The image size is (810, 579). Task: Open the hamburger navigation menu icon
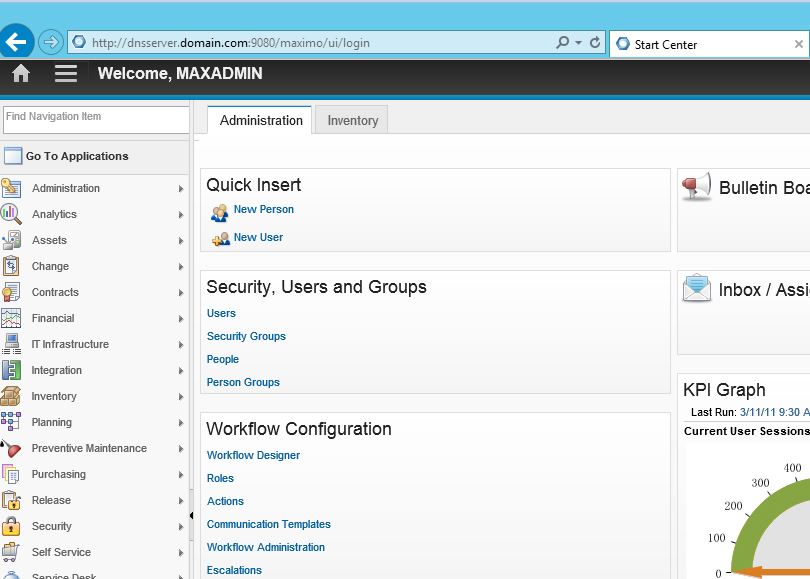pyautogui.click(x=65, y=73)
